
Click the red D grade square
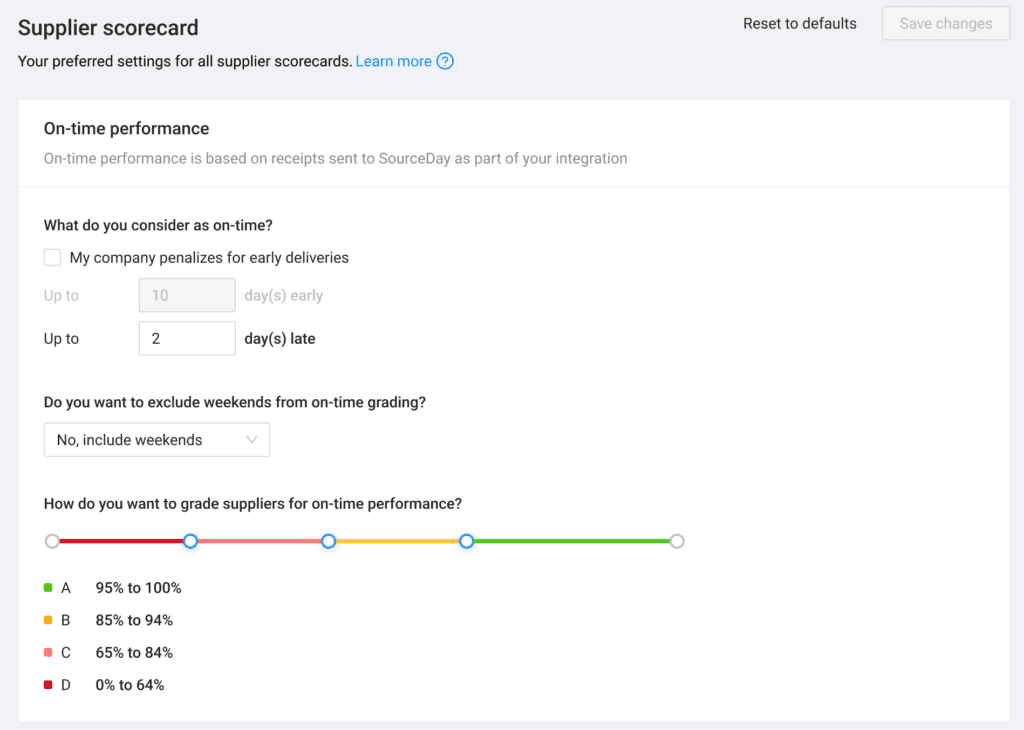(47, 685)
